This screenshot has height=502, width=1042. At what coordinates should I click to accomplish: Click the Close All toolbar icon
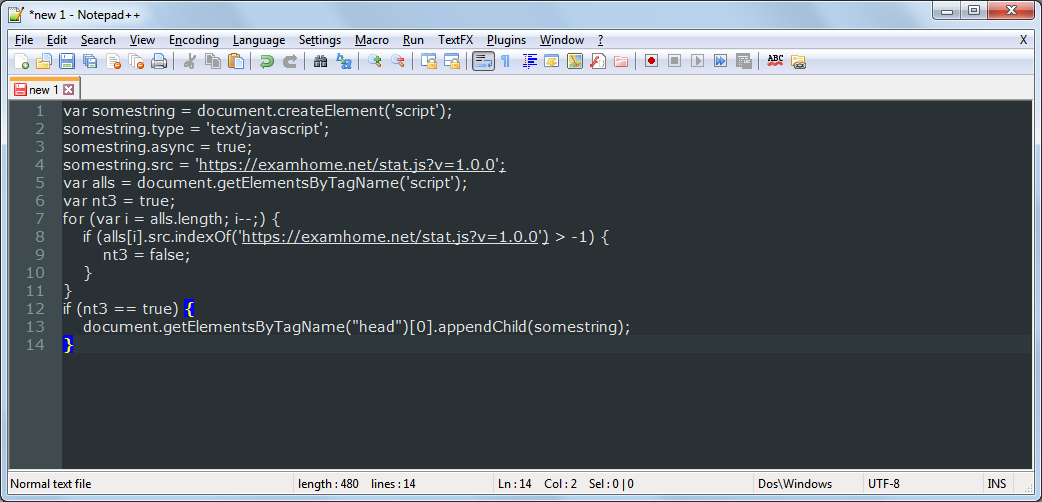click(x=136, y=62)
